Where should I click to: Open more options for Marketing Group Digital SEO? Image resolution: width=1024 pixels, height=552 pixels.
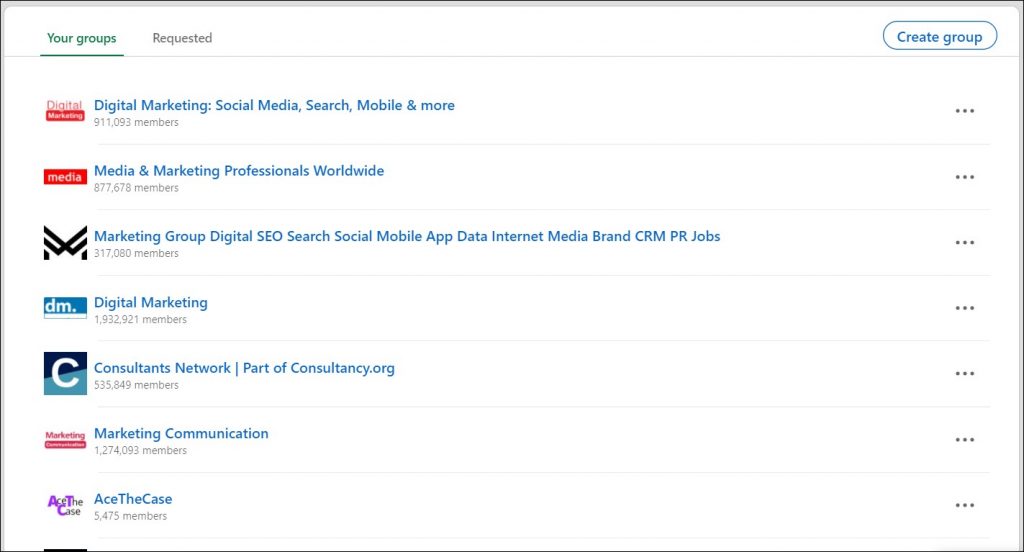(964, 243)
